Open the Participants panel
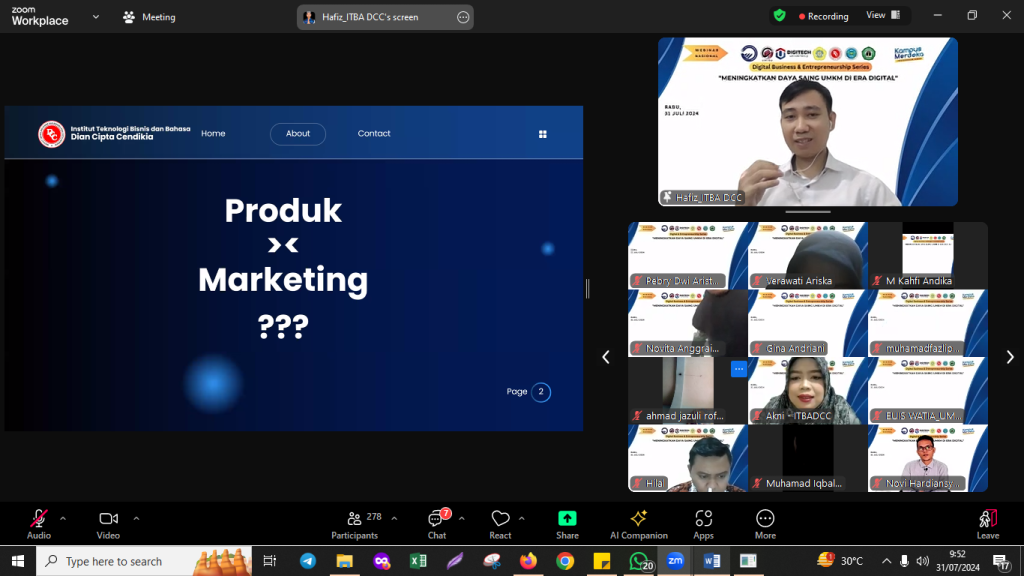Viewport: 1024px width, 576px height. [x=355, y=522]
